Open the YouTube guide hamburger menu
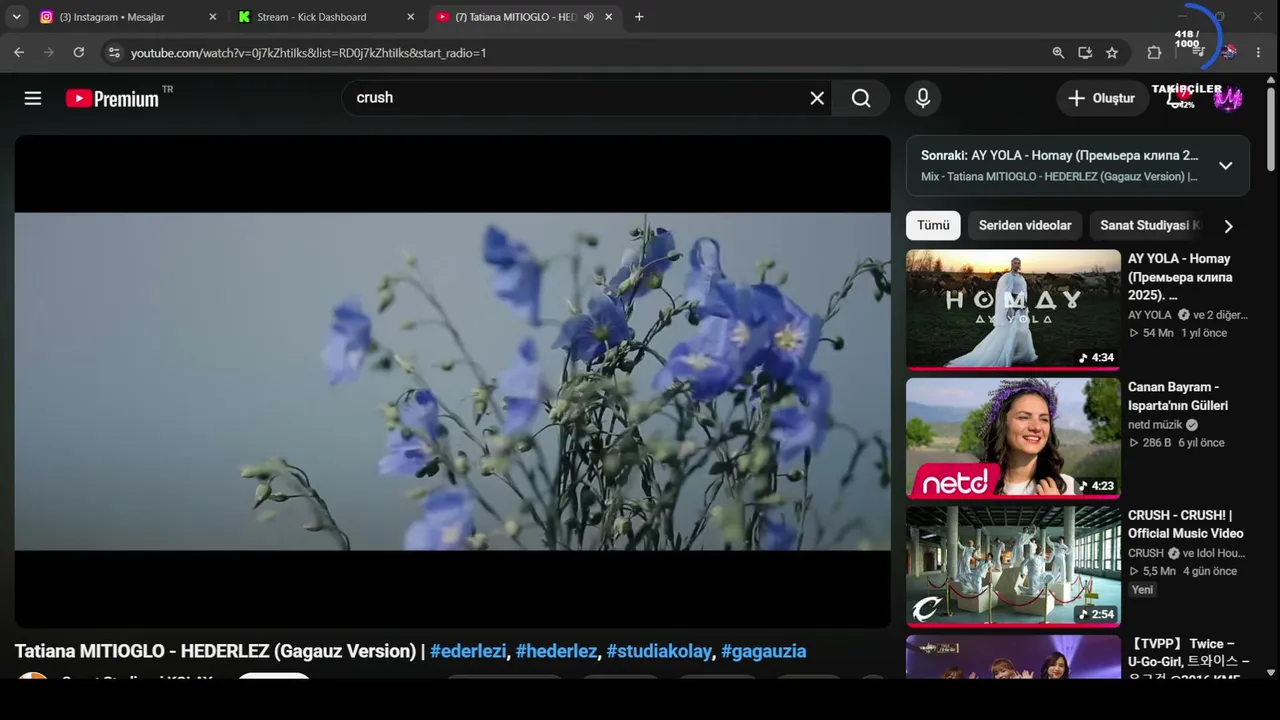Image resolution: width=1280 pixels, height=720 pixels. 33,98
